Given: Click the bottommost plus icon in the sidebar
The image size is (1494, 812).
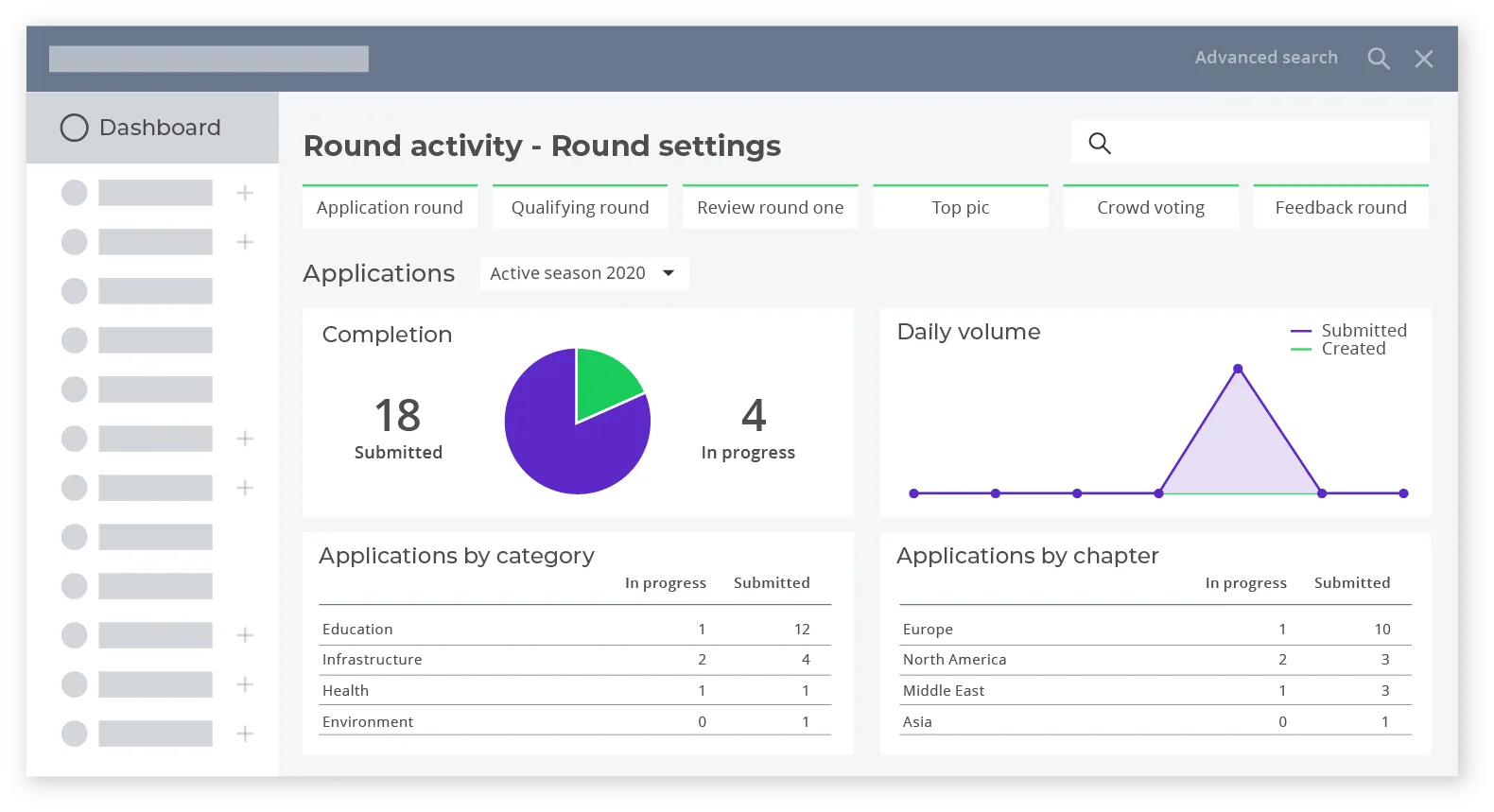Looking at the screenshot, I should [245, 734].
